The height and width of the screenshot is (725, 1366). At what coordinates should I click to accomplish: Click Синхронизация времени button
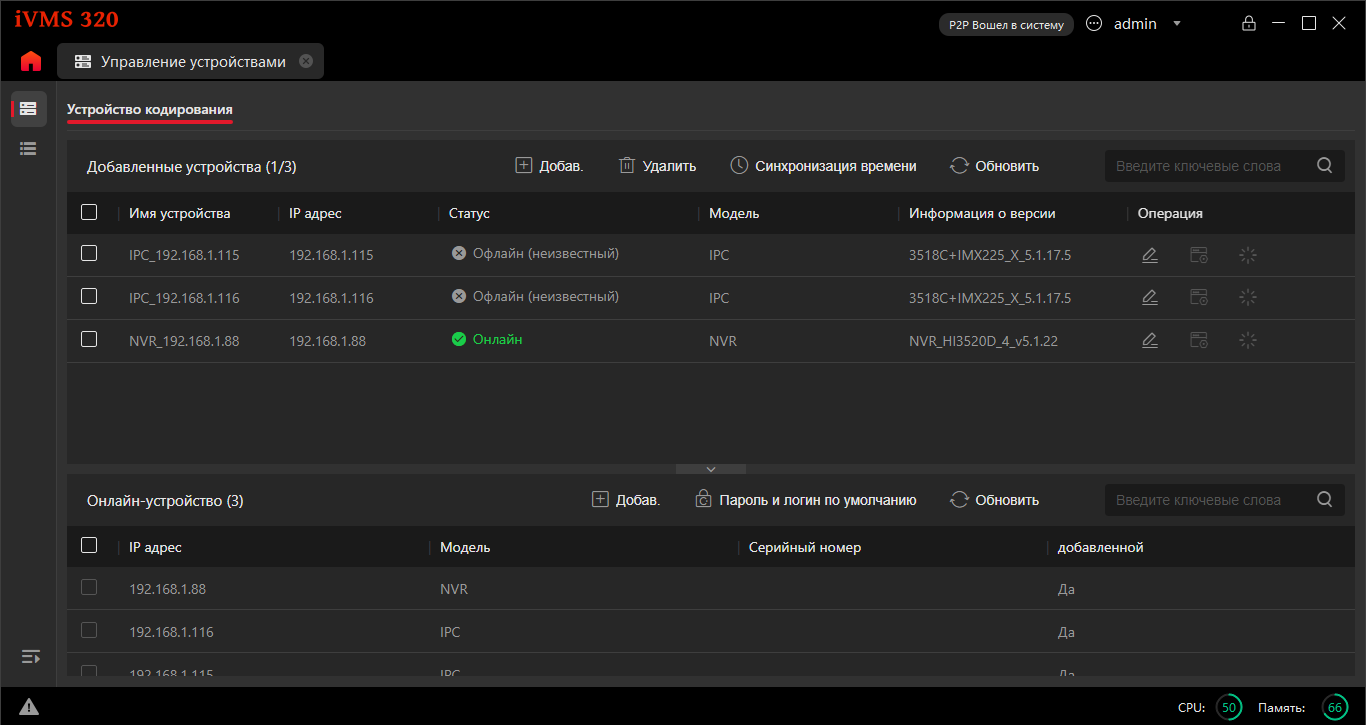(823, 166)
